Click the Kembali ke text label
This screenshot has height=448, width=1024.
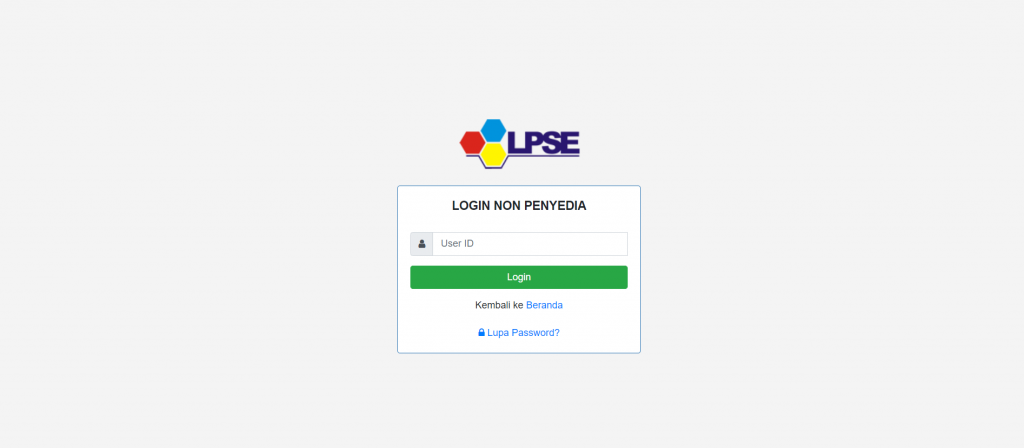point(499,305)
